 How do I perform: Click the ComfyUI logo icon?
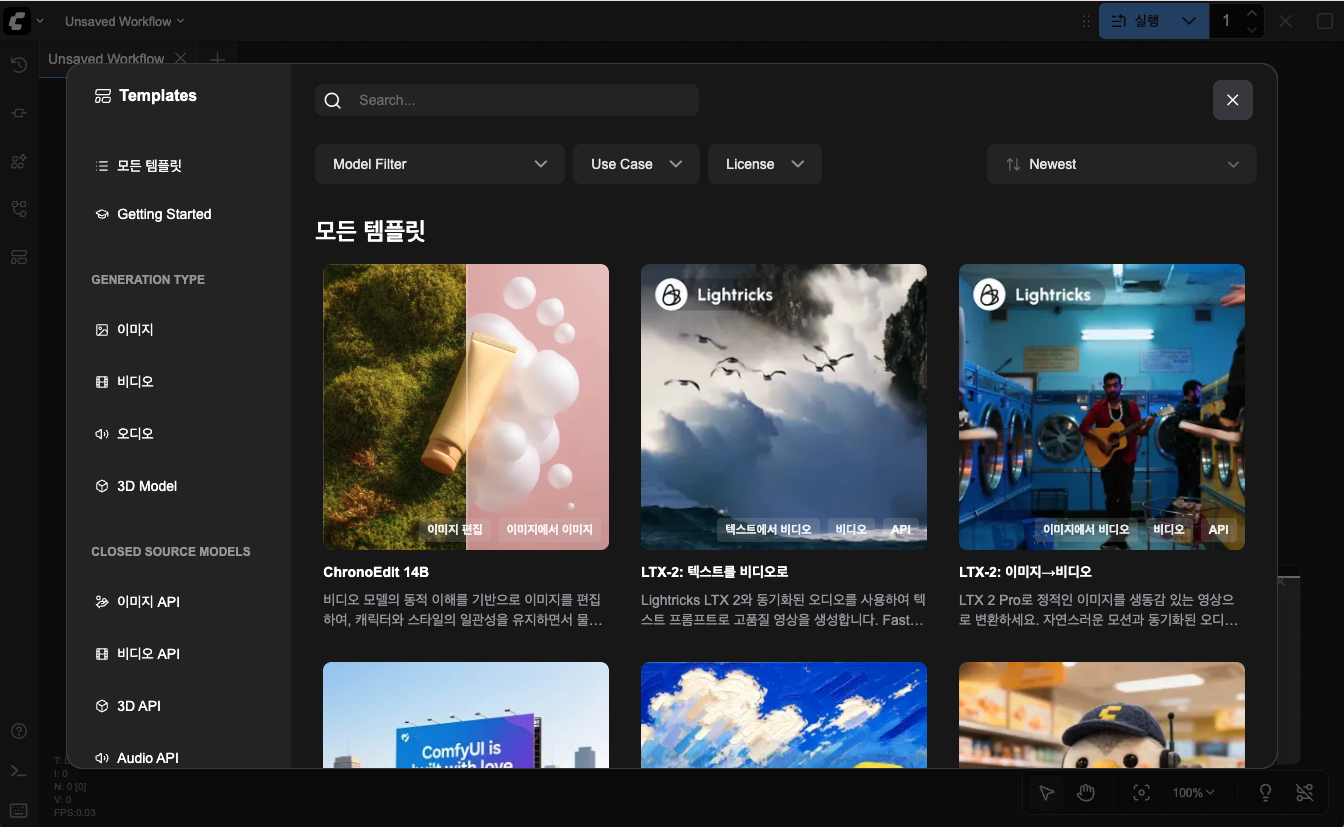[x=17, y=21]
